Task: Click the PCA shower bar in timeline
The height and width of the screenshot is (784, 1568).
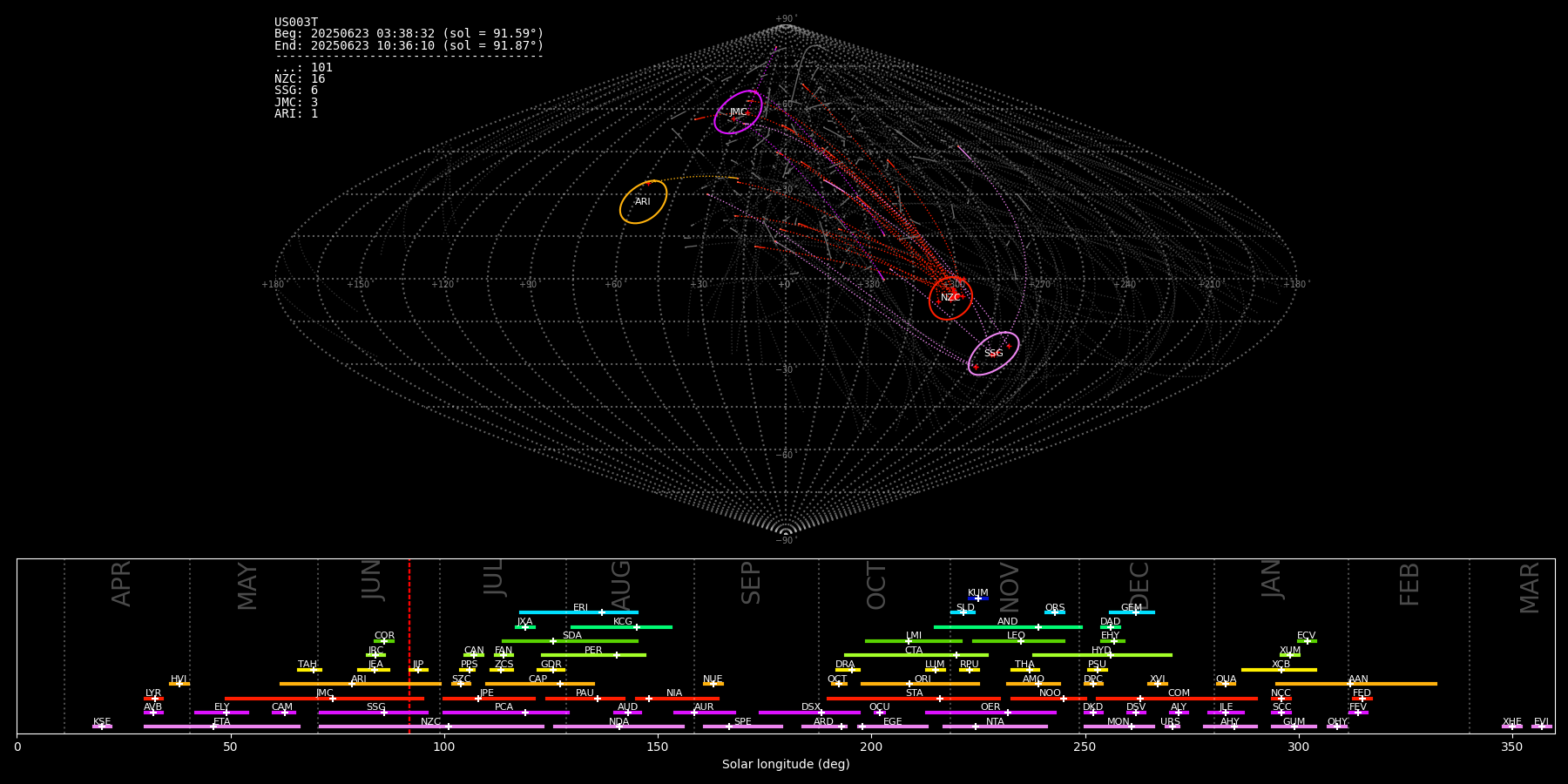Action: click(x=505, y=712)
